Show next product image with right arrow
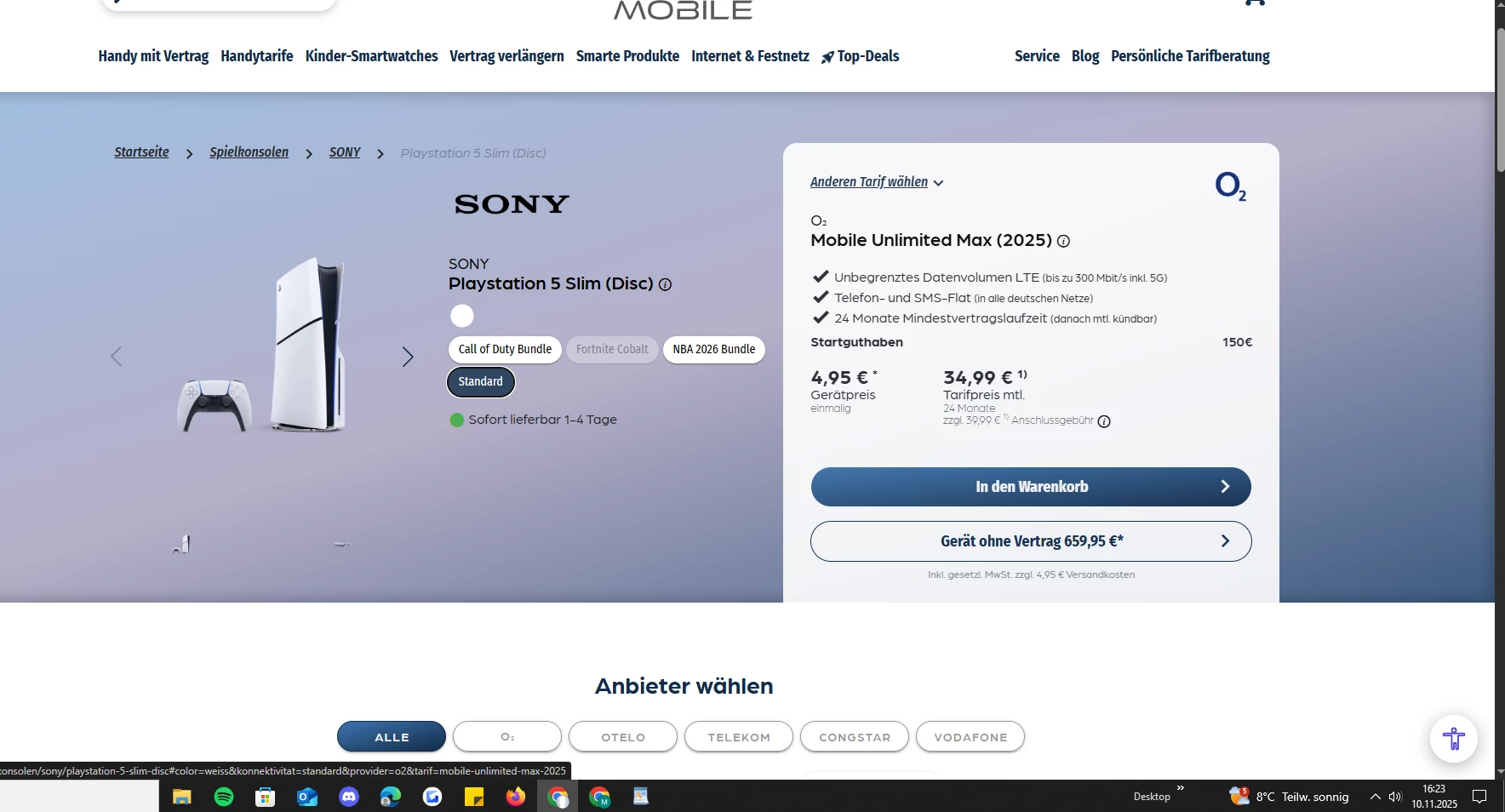The image size is (1505, 812). [408, 357]
